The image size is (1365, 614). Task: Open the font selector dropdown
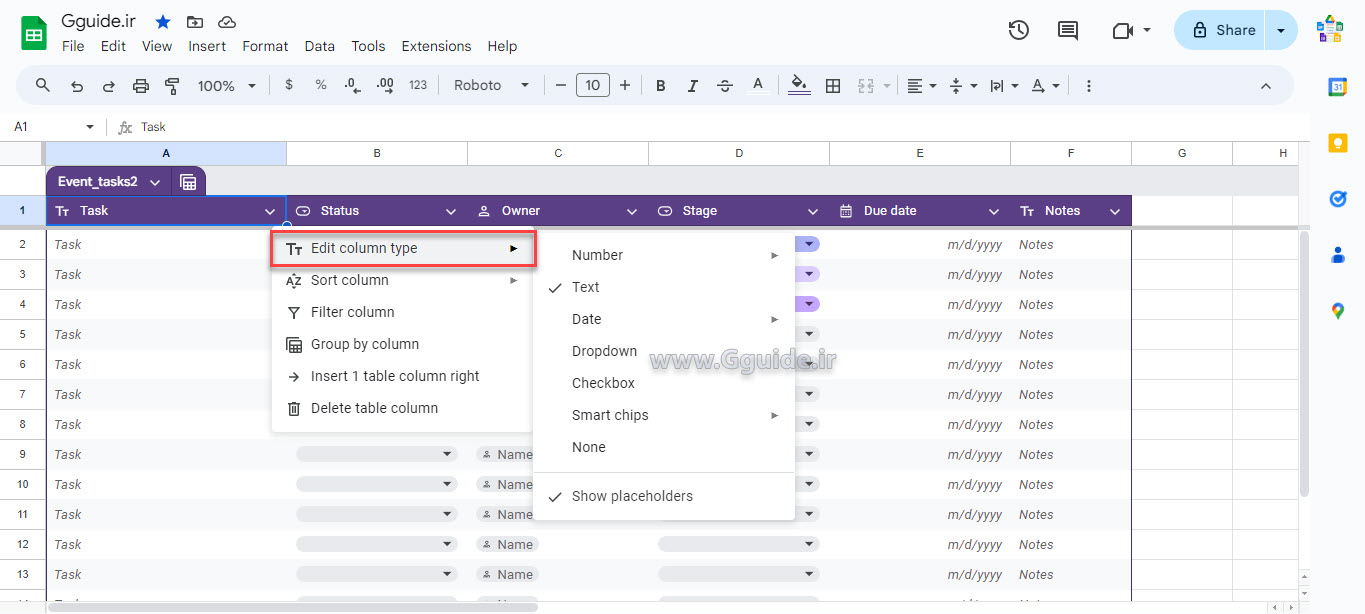pyautogui.click(x=490, y=85)
